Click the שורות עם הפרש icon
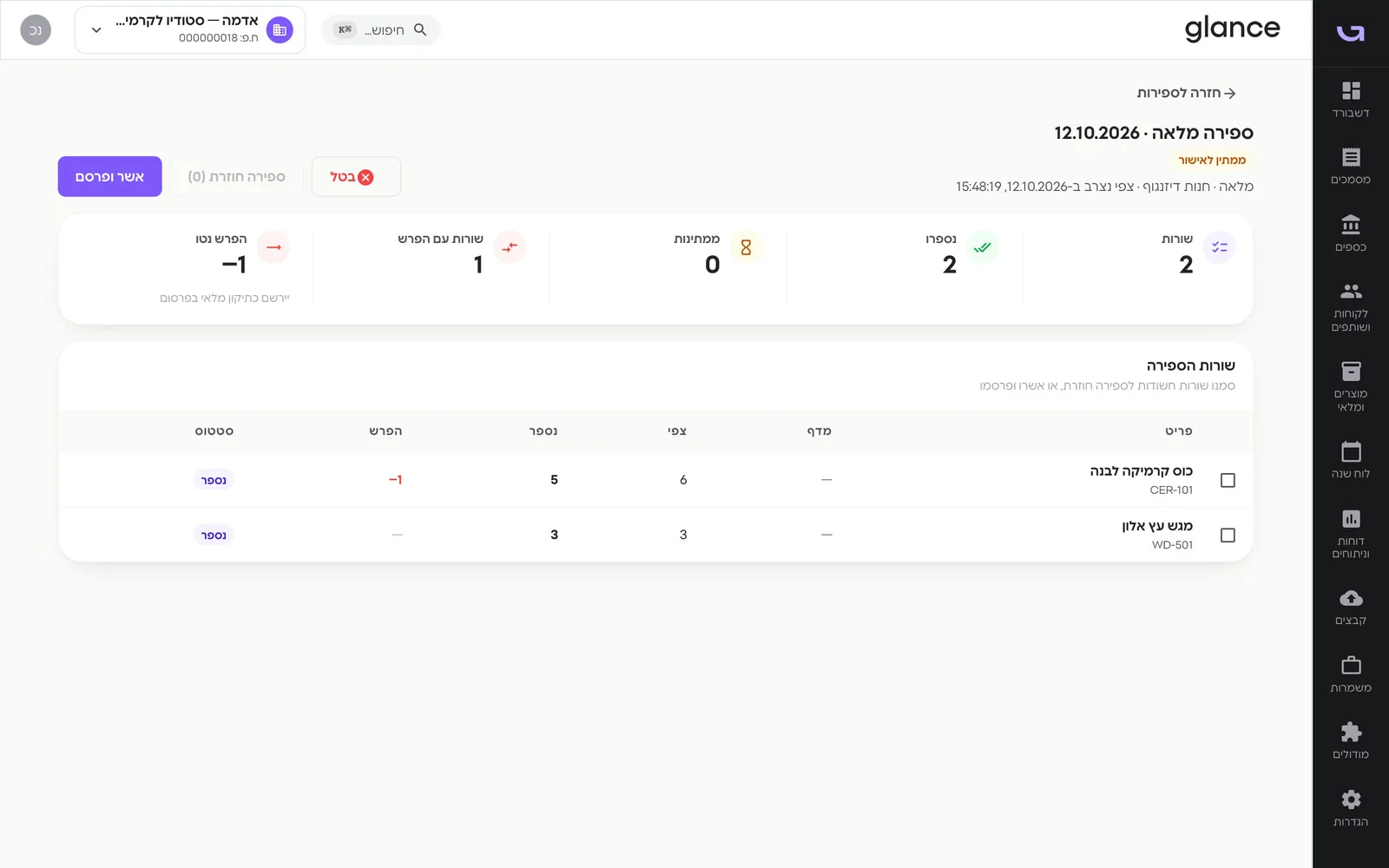 pyautogui.click(x=510, y=247)
